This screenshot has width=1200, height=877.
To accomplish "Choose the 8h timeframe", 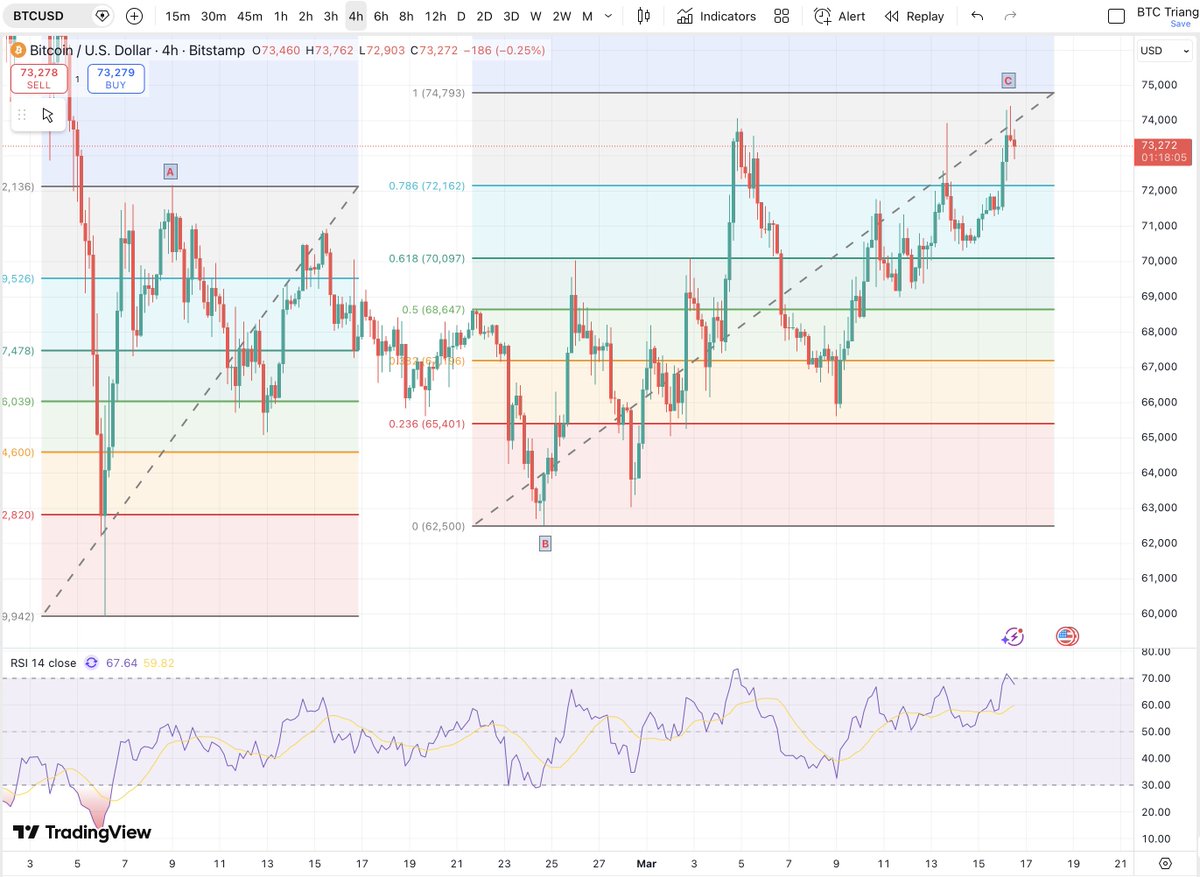I will click(x=406, y=16).
